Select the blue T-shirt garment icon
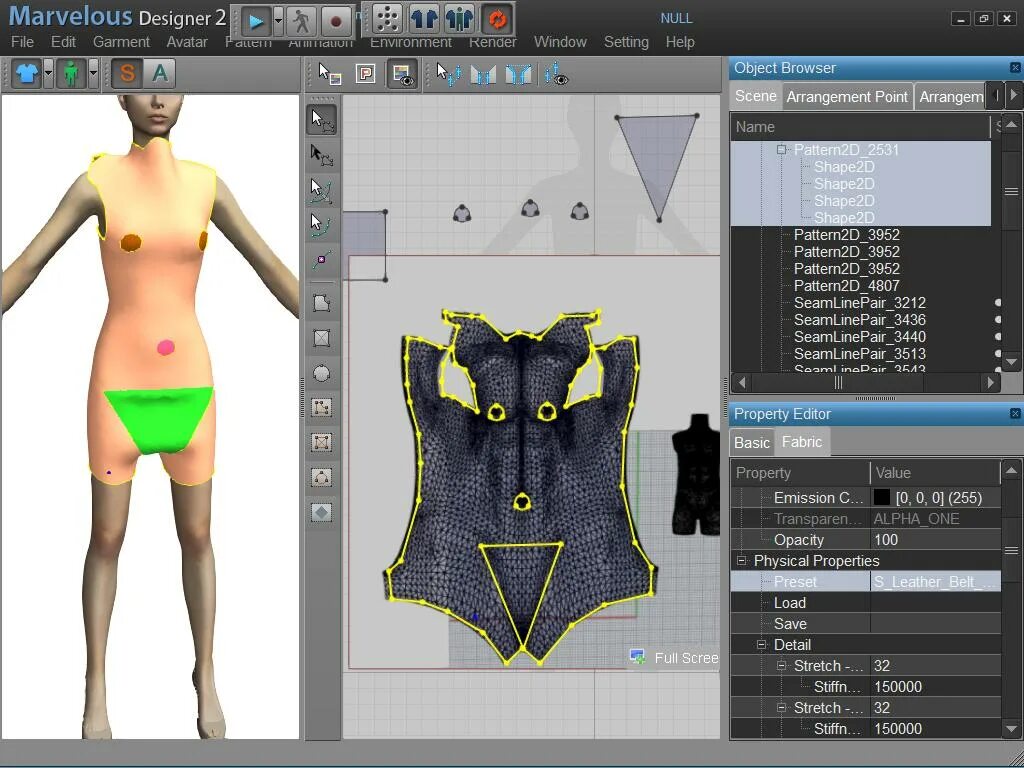Screen dimensions: 1024x768 27,73
